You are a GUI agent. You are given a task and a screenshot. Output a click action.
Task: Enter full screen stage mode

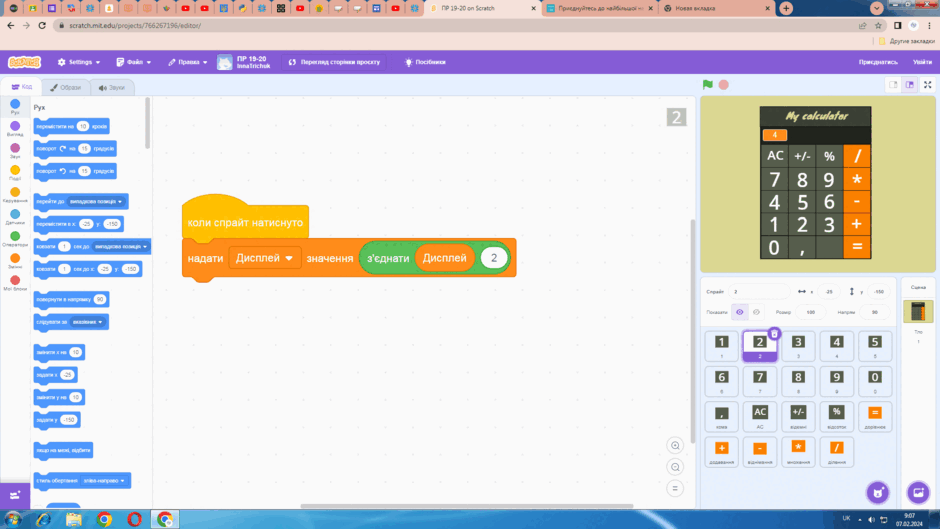click(x=927, y=85)
